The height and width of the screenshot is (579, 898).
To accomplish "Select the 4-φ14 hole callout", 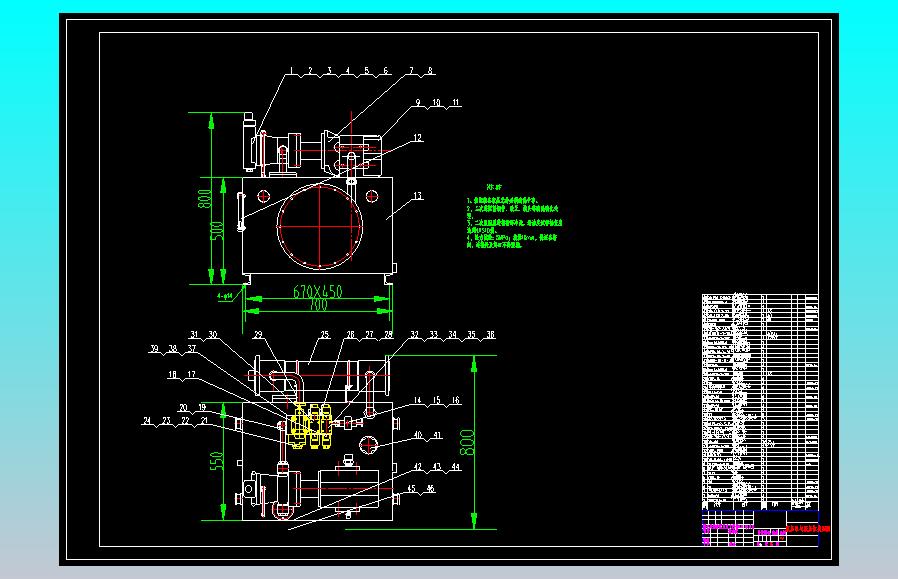I will (225, 297).
